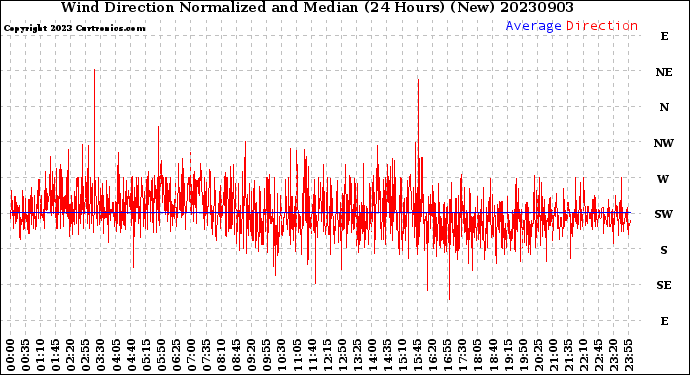
Task: Click the 07:35 time axis label
Action: [x=206, y=355]
